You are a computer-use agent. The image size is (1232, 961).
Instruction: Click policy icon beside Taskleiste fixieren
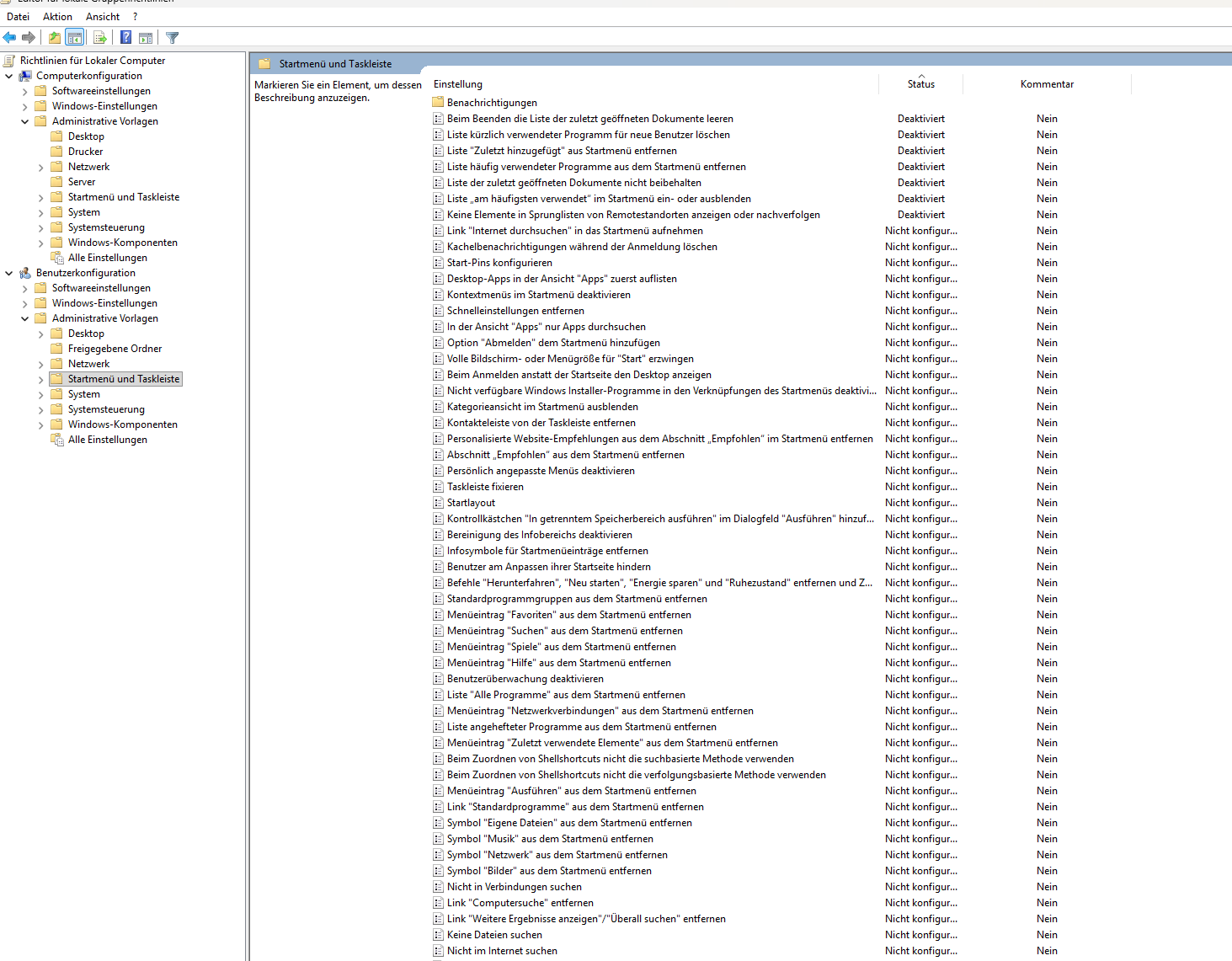click(x=438, y=487)
